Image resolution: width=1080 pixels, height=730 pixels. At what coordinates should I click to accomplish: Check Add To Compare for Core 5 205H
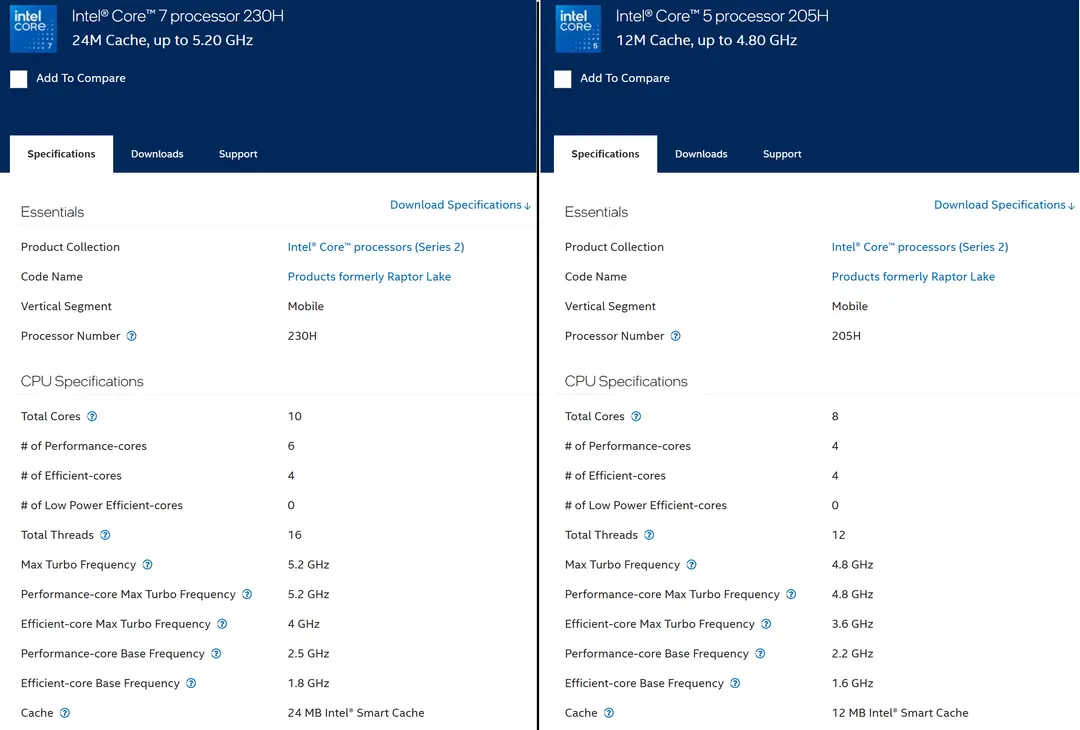(563, 79)
